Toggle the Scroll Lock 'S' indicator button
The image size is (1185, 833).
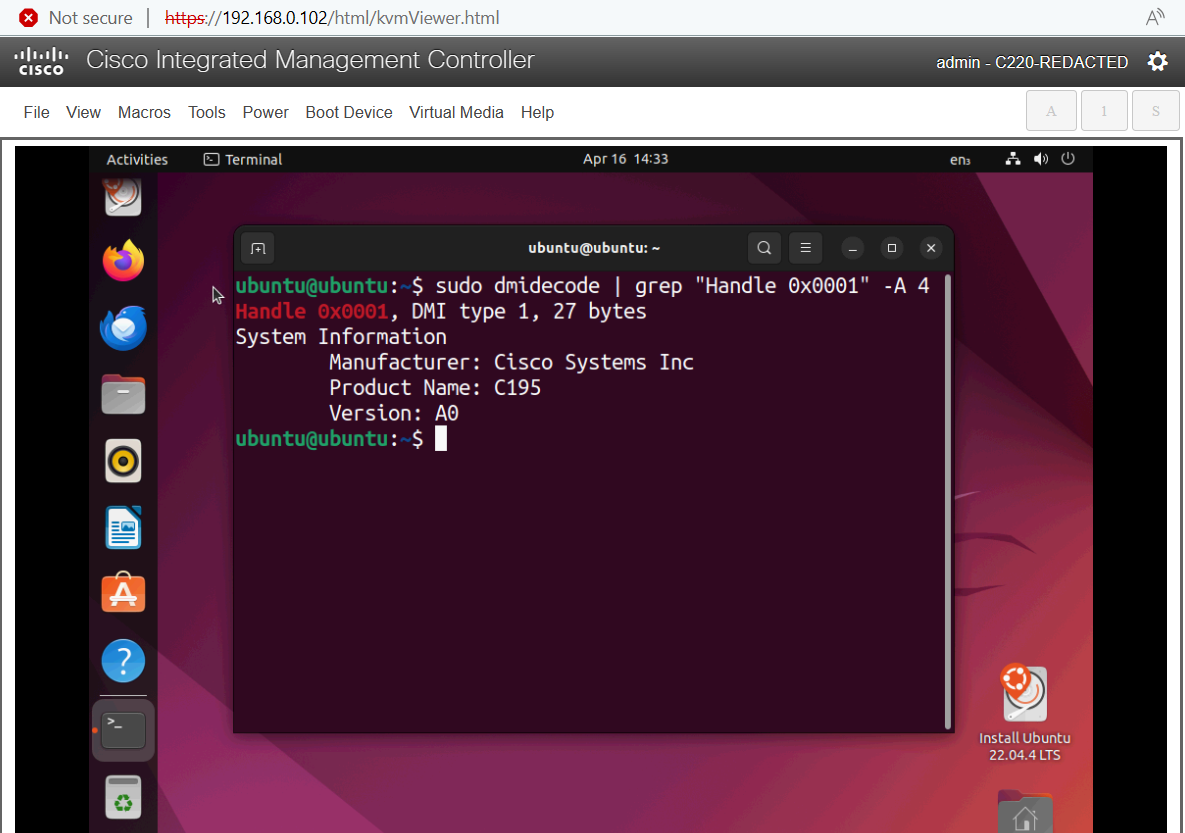[x=1156, y=111]
